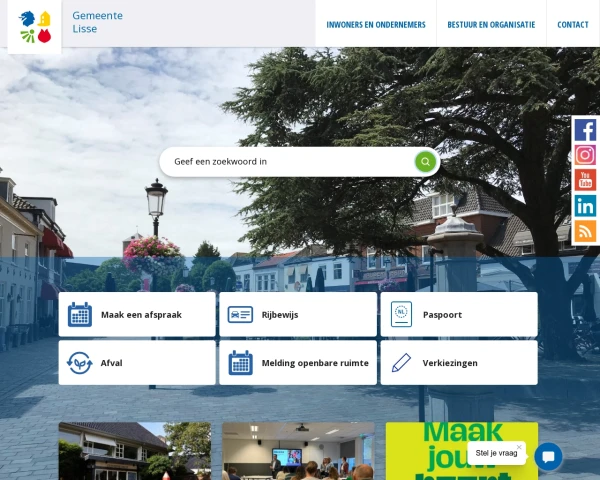Screen dimensions: 600x480
Task: Click the Gemeente Lisse logo
Action: click(x=35, y=27)
